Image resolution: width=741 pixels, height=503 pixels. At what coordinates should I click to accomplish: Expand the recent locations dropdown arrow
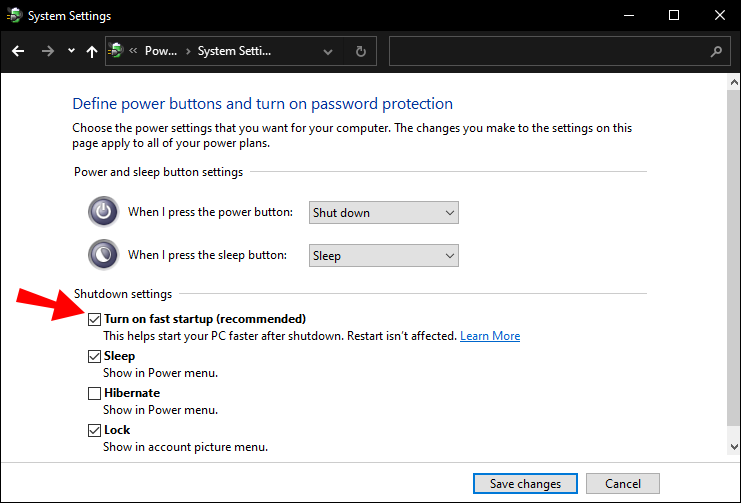(70, 51)
